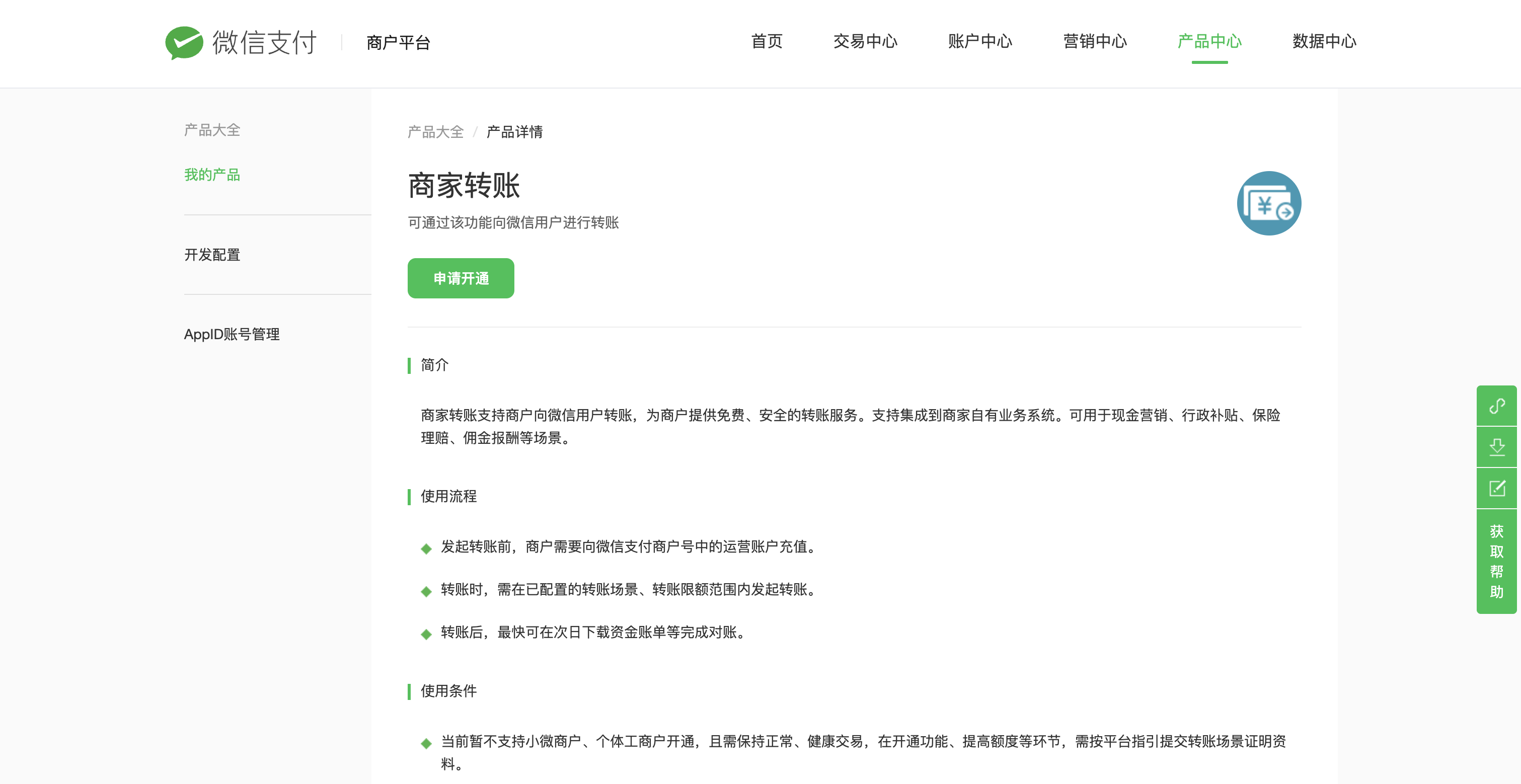The height and width of the screenshot is (784, 1521).
Task: Click the download icon in floating sidebar
Action: pyautogui.click(x=1496, y=447)
